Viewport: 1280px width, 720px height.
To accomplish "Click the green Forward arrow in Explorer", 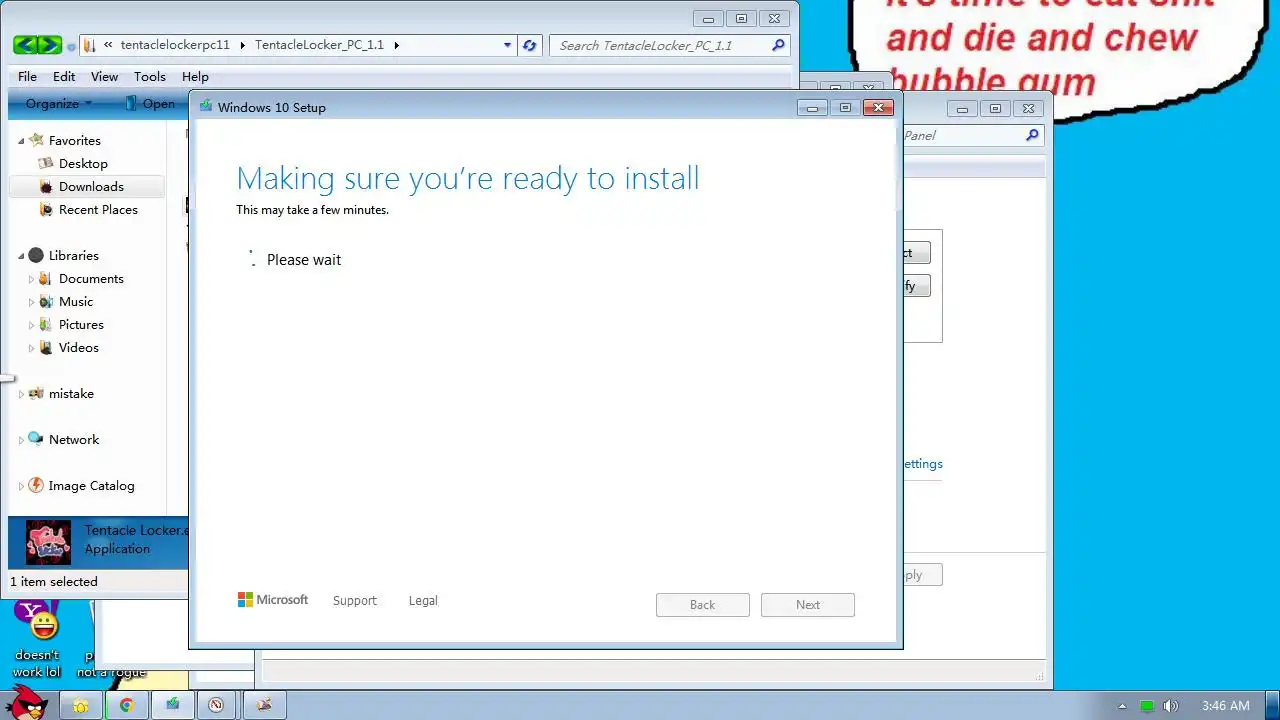I will [50, 45].
